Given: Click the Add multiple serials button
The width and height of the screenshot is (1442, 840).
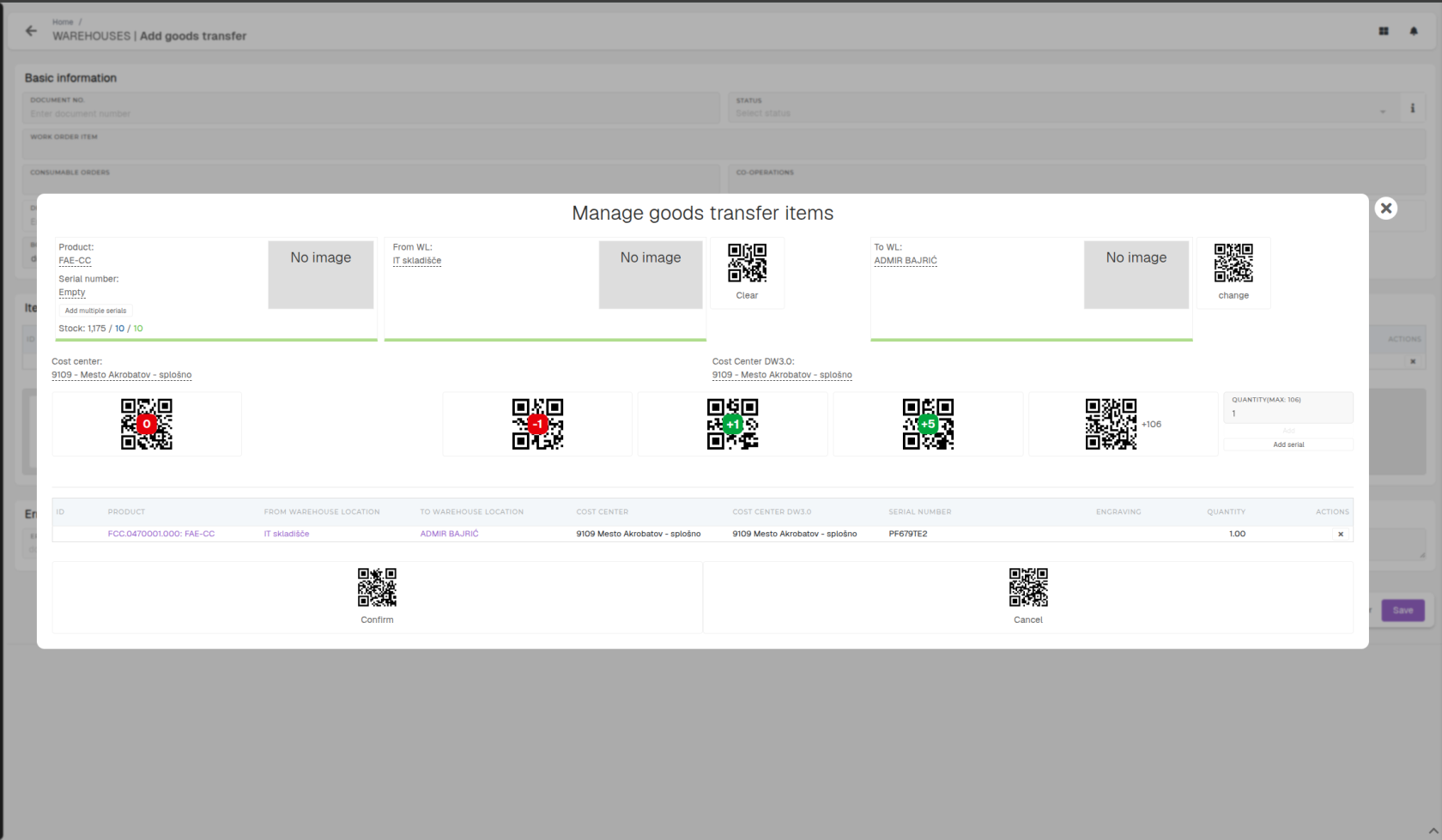Looking at the screenshot, I should coord(95,311).
